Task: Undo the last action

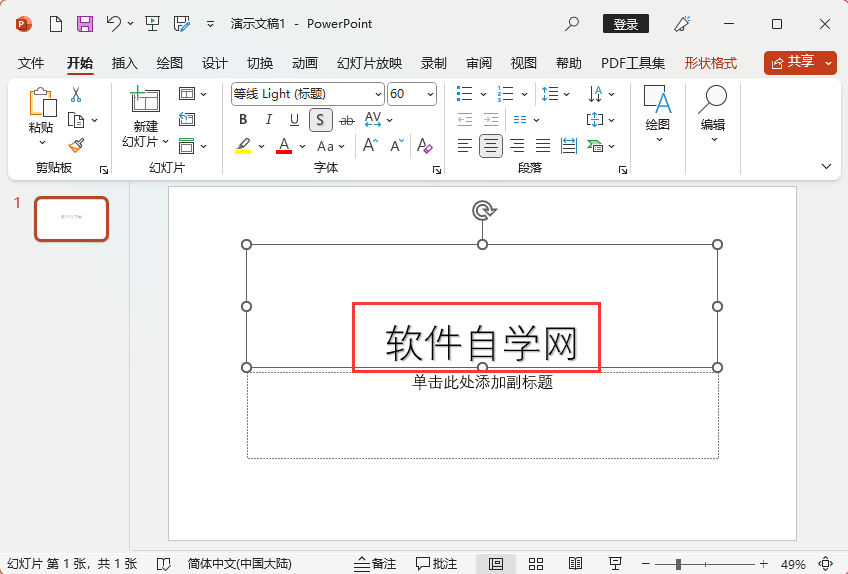Action: [x=114, y=24]
